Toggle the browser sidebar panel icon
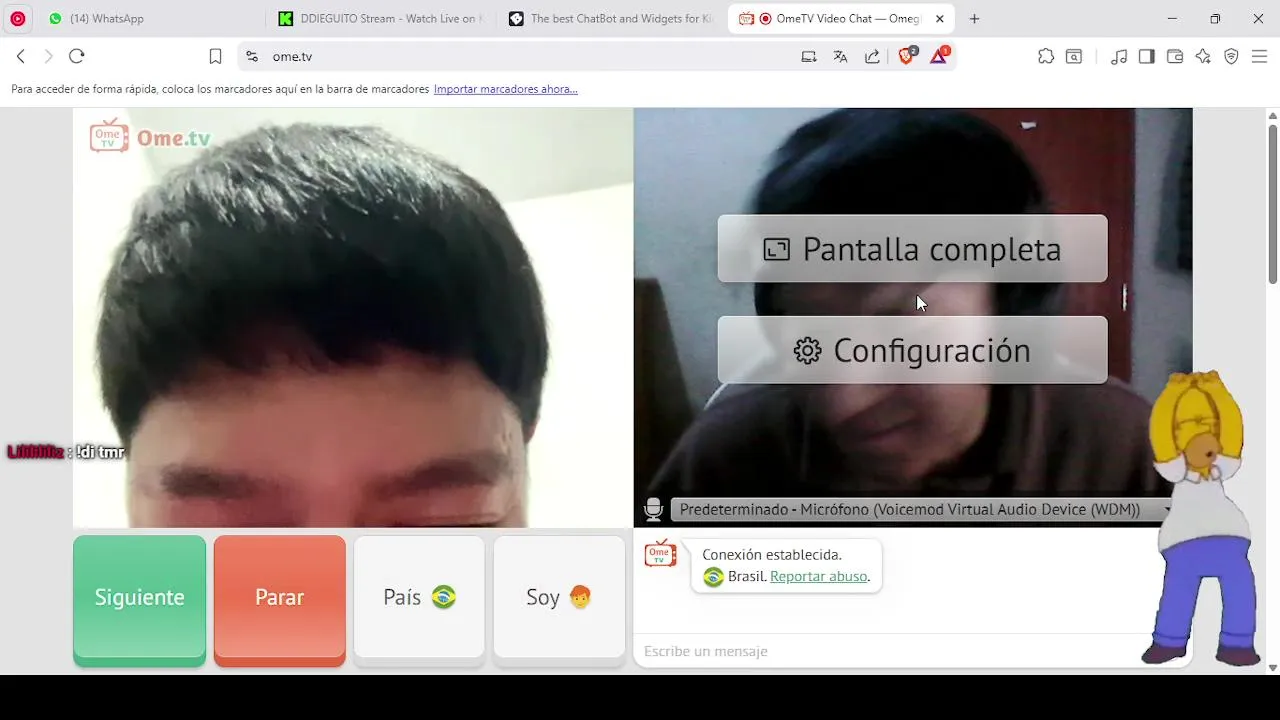 pos(1147,57)
